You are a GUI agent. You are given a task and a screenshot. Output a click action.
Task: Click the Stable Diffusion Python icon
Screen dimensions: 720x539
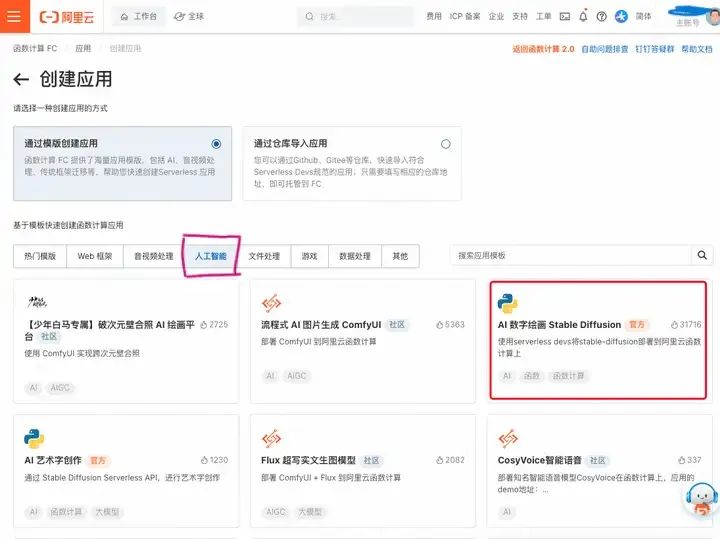pos(507,303)
